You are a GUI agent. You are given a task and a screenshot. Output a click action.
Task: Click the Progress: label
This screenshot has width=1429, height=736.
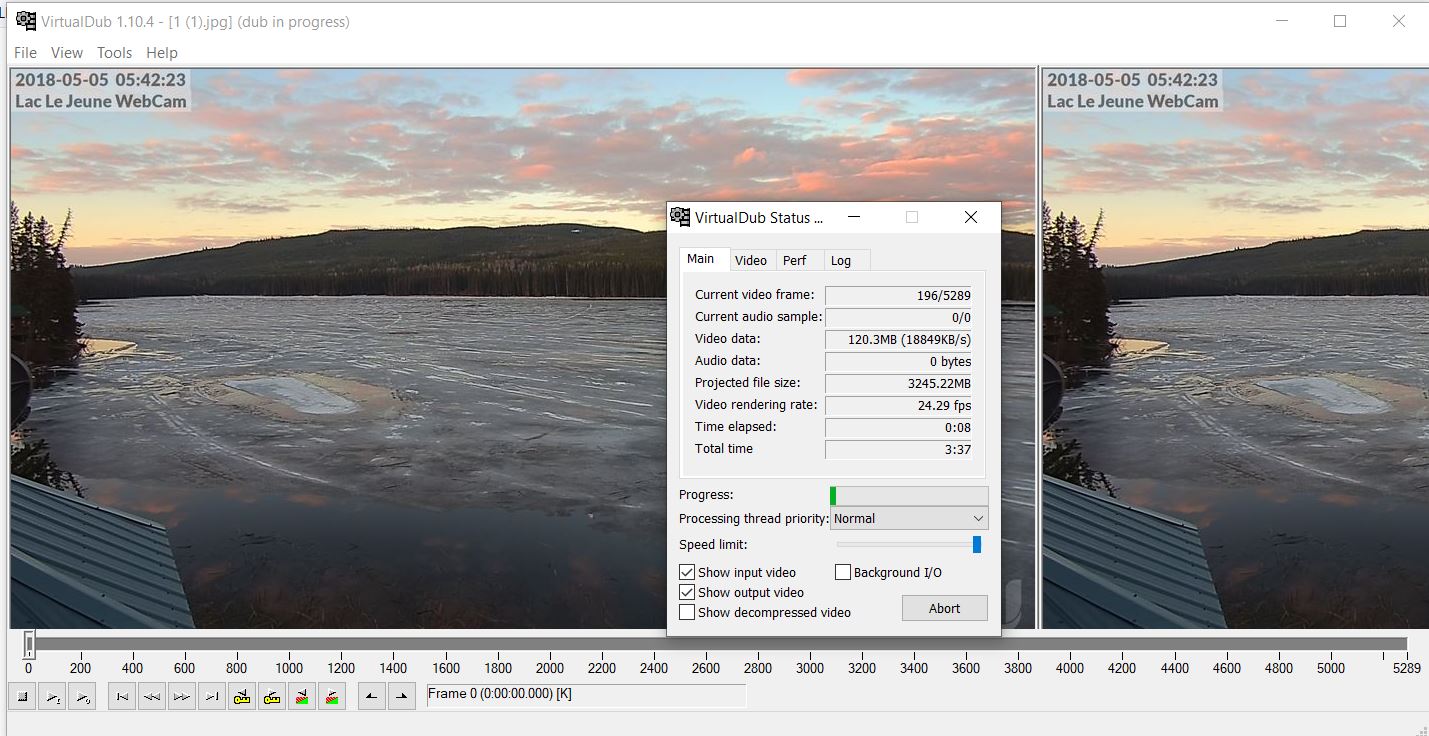[706, 495]
